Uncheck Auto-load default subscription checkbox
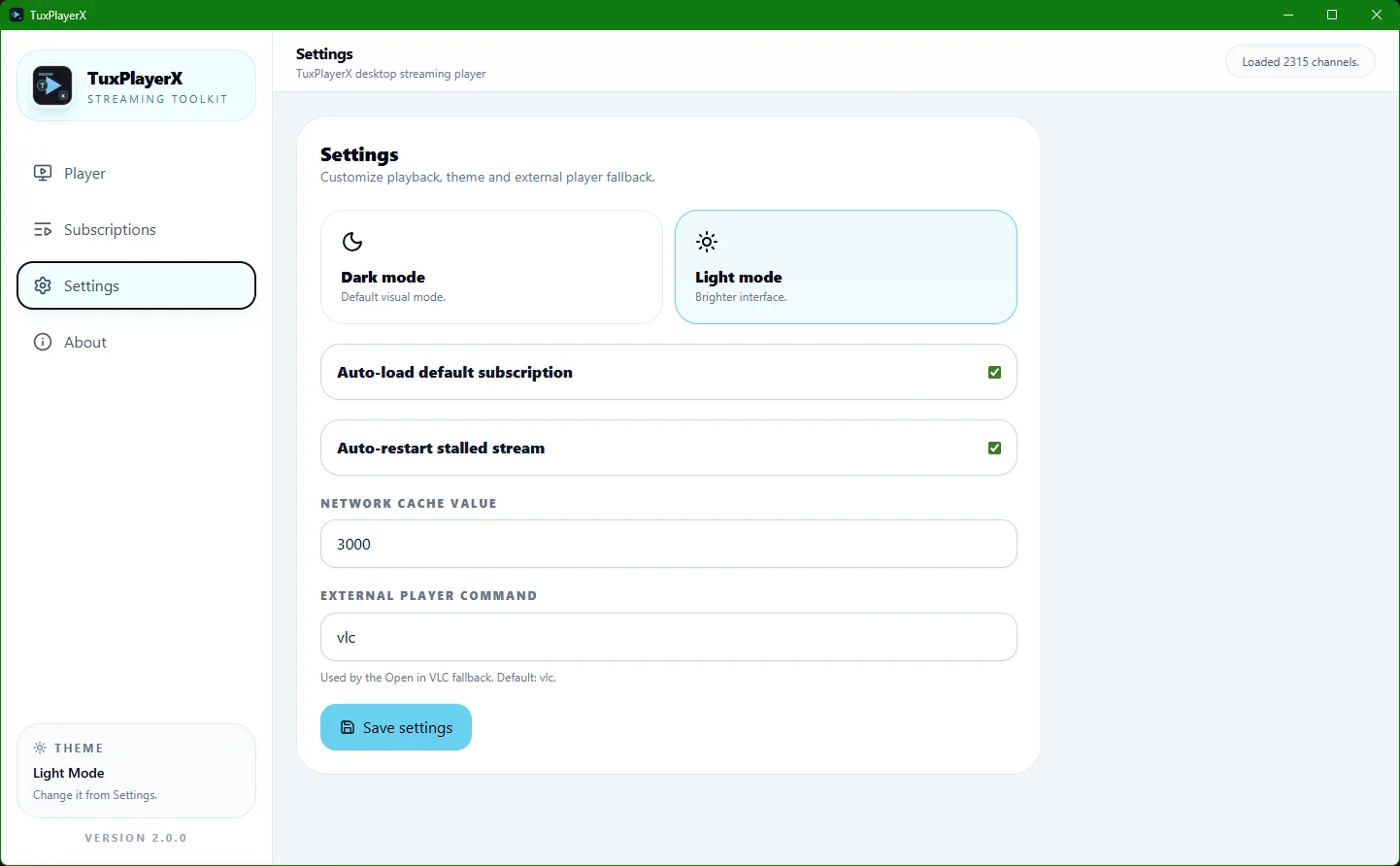Viewport: 1400px width, 866px height. click(x=994, y=372)
